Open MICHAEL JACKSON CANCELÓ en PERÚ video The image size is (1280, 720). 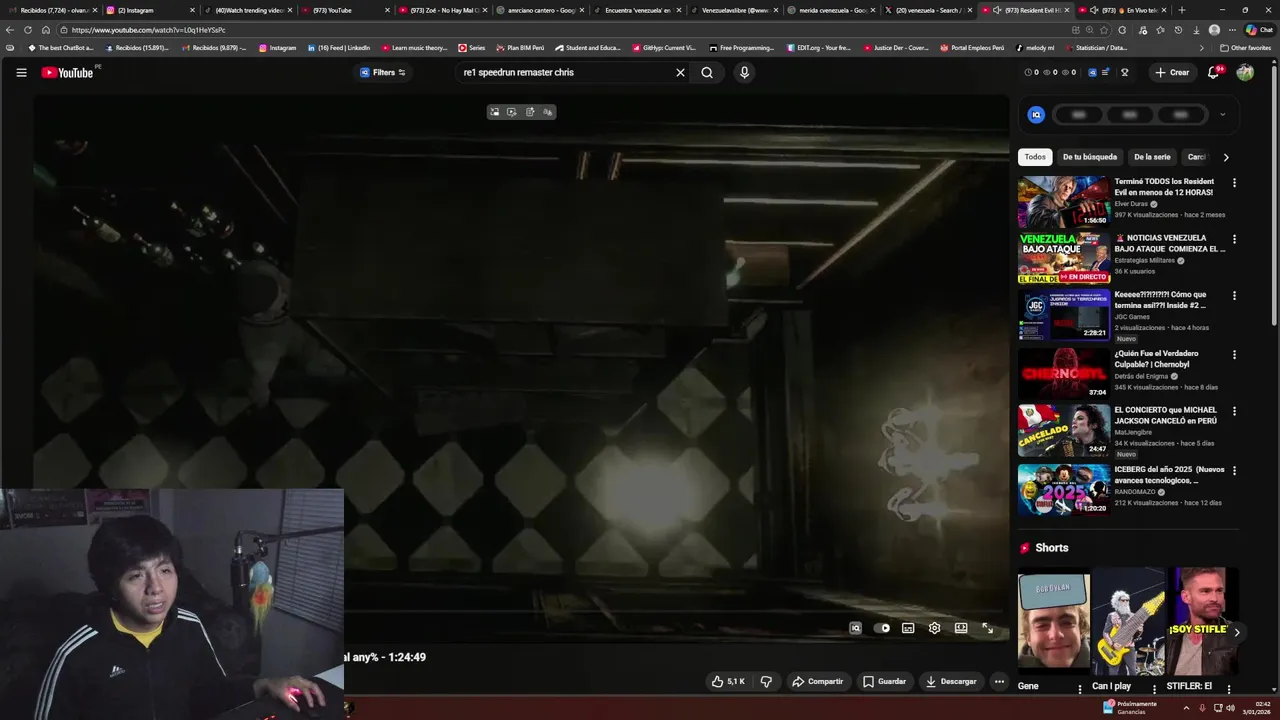tap(1064, 430)
